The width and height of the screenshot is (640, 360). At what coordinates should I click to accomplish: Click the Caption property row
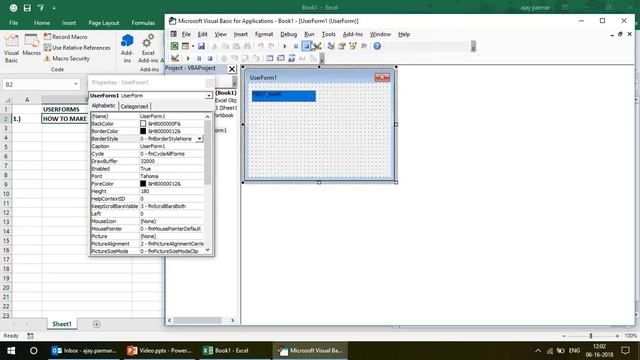(x=147, y=146)
